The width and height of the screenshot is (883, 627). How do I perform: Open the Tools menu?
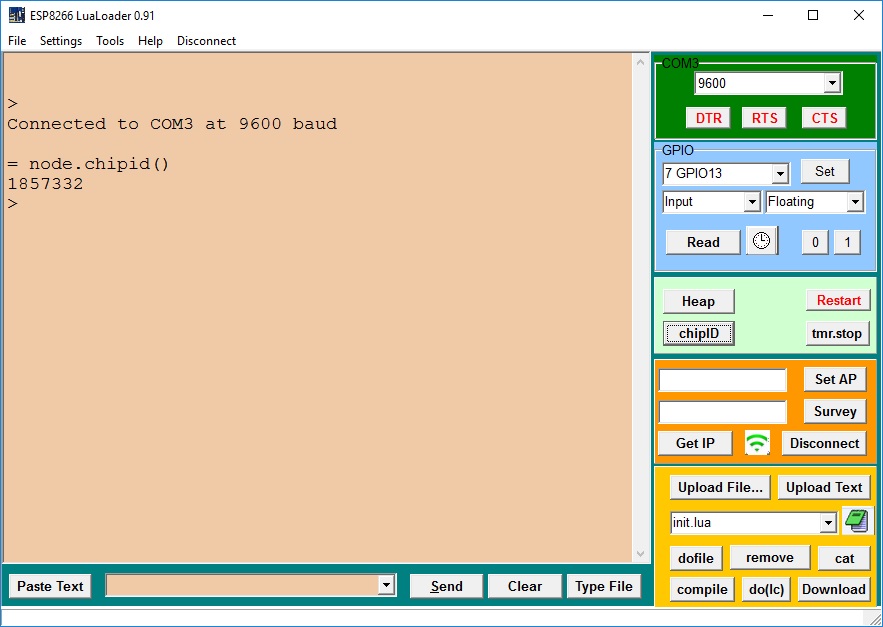(110, 41)
